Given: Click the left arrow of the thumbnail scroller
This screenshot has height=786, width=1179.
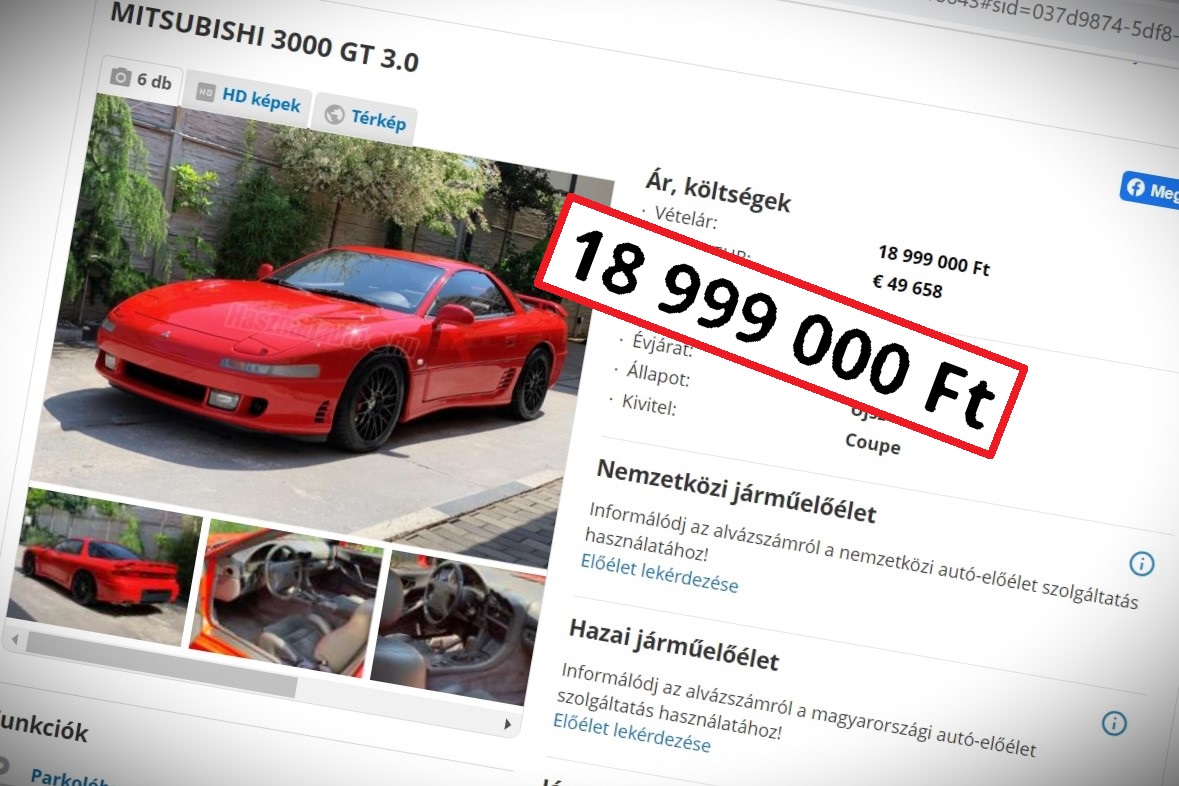Looking at the screenshot, I should tap(15, 639).
